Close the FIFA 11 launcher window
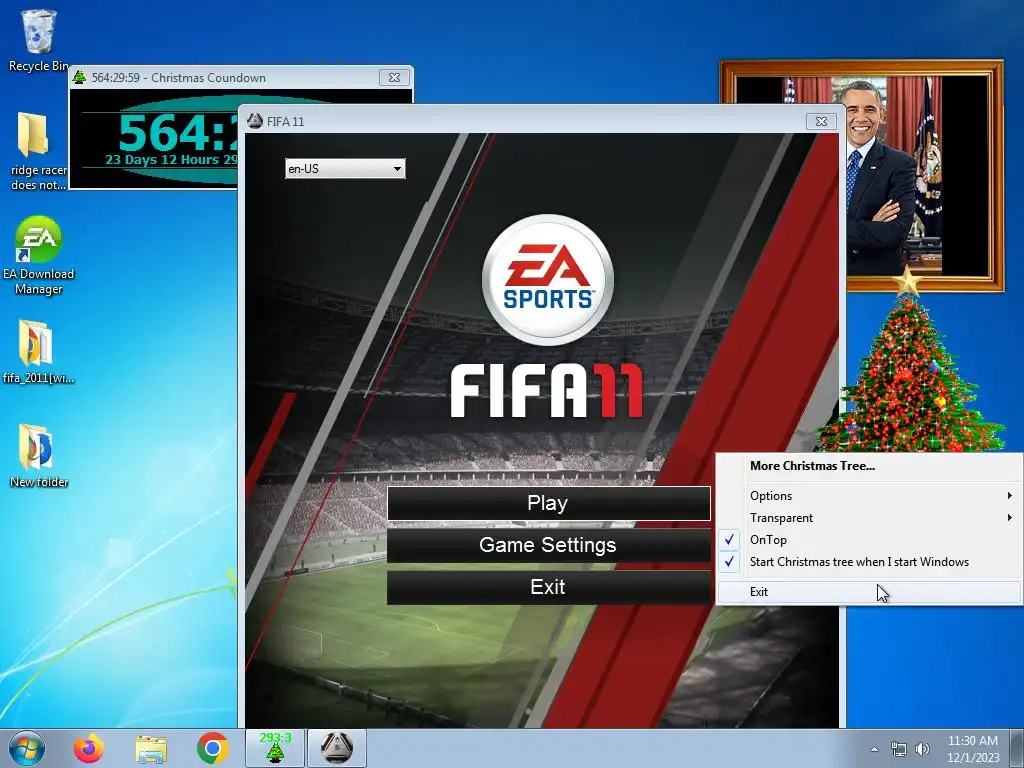Image resolution: width=1024 pixels, height=768 pixels. [x=822, y=121]
